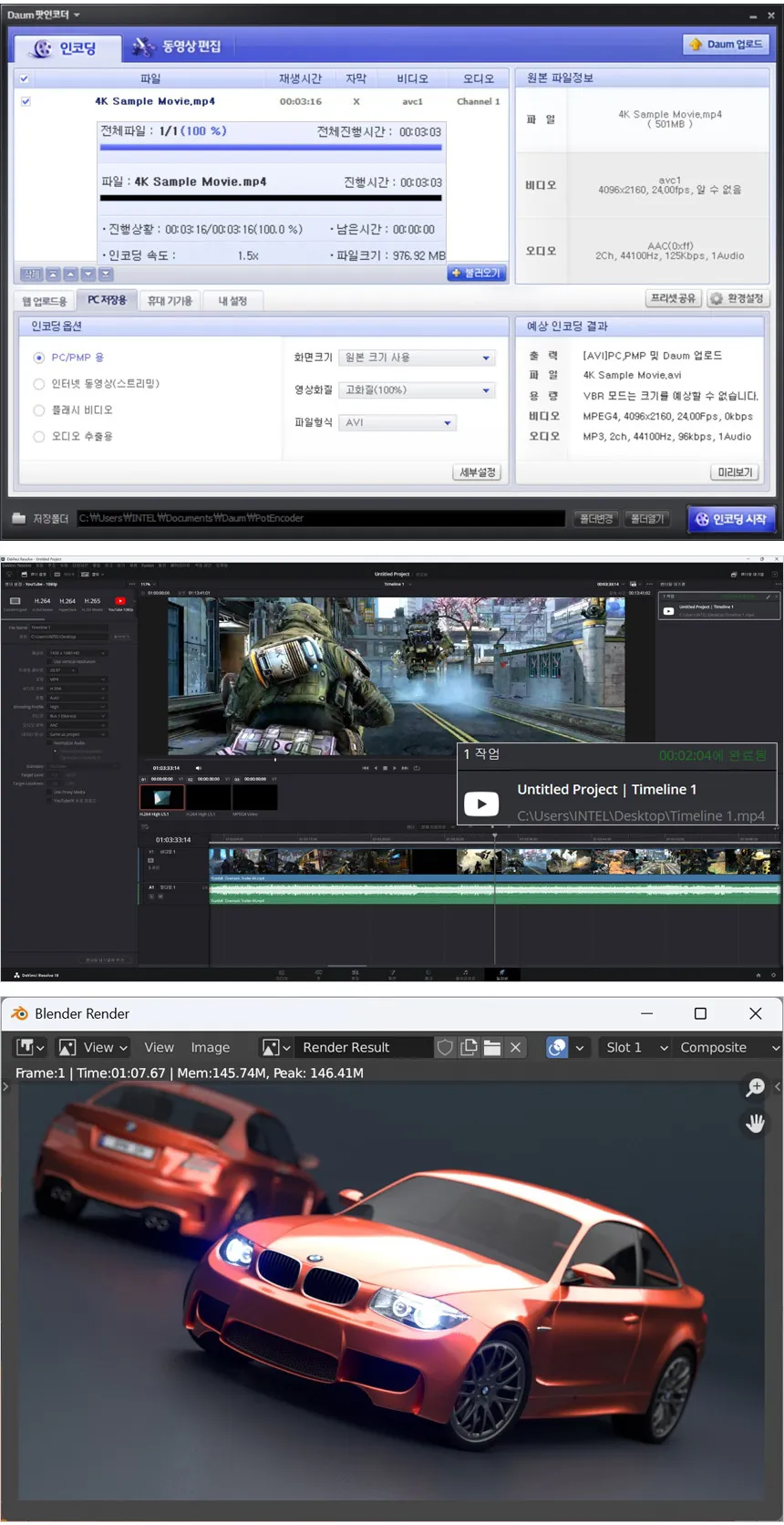
Task: Click the storage folder icon in PotEncoder
Action: click(19, 518)
